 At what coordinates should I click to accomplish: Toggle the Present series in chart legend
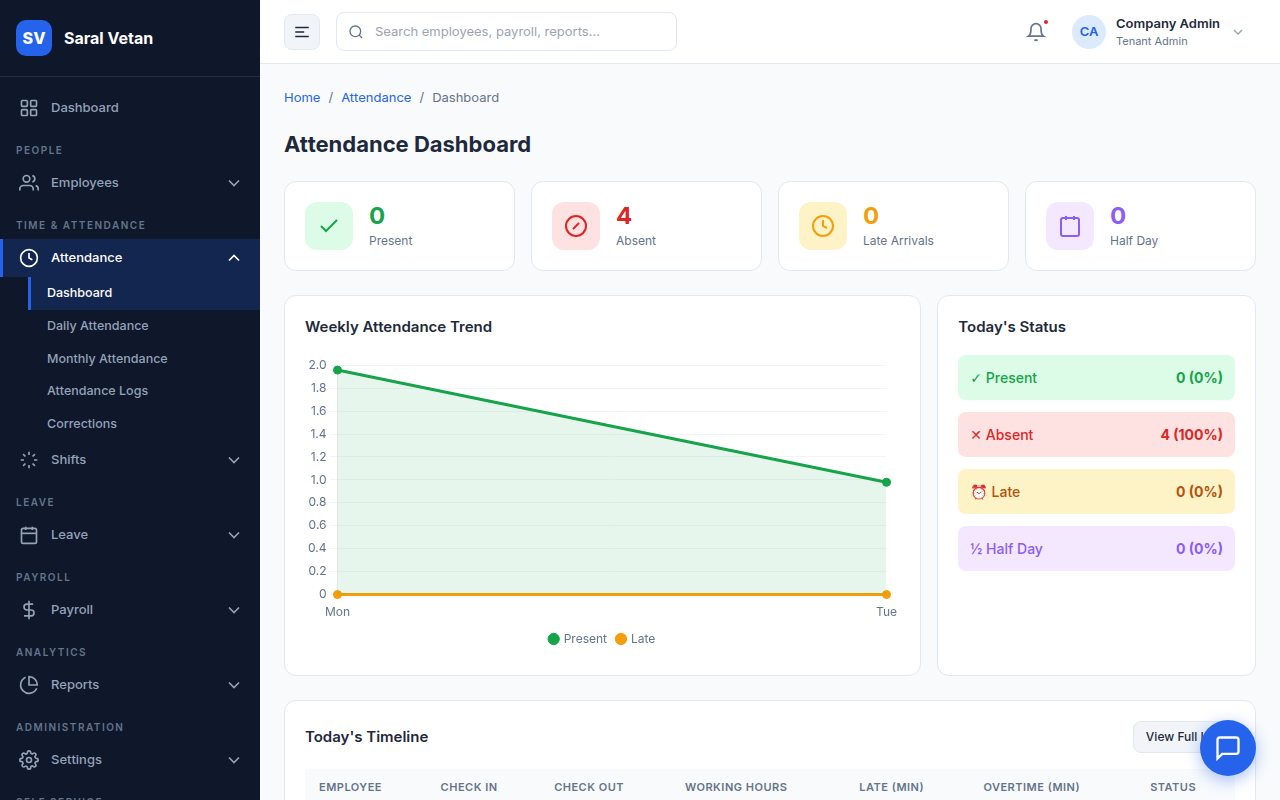(x=577, y=639)
